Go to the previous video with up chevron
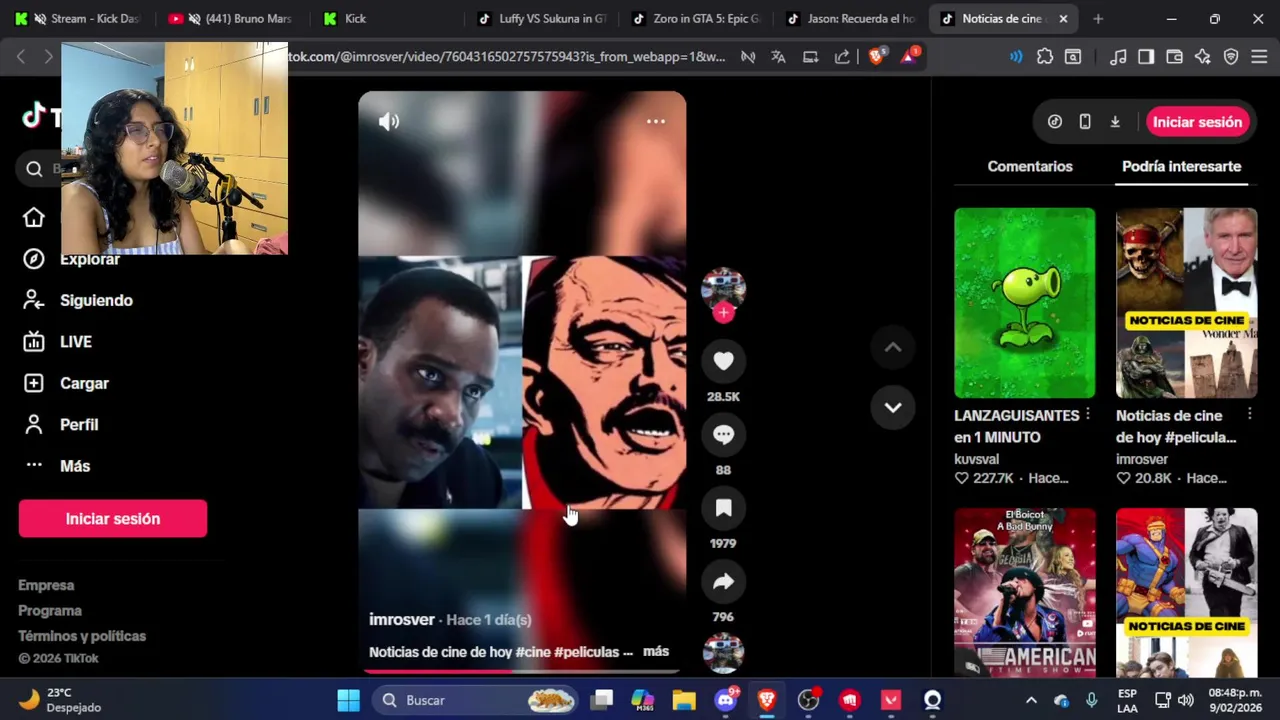Screen dimensions: 1280x720 (893, 347)
